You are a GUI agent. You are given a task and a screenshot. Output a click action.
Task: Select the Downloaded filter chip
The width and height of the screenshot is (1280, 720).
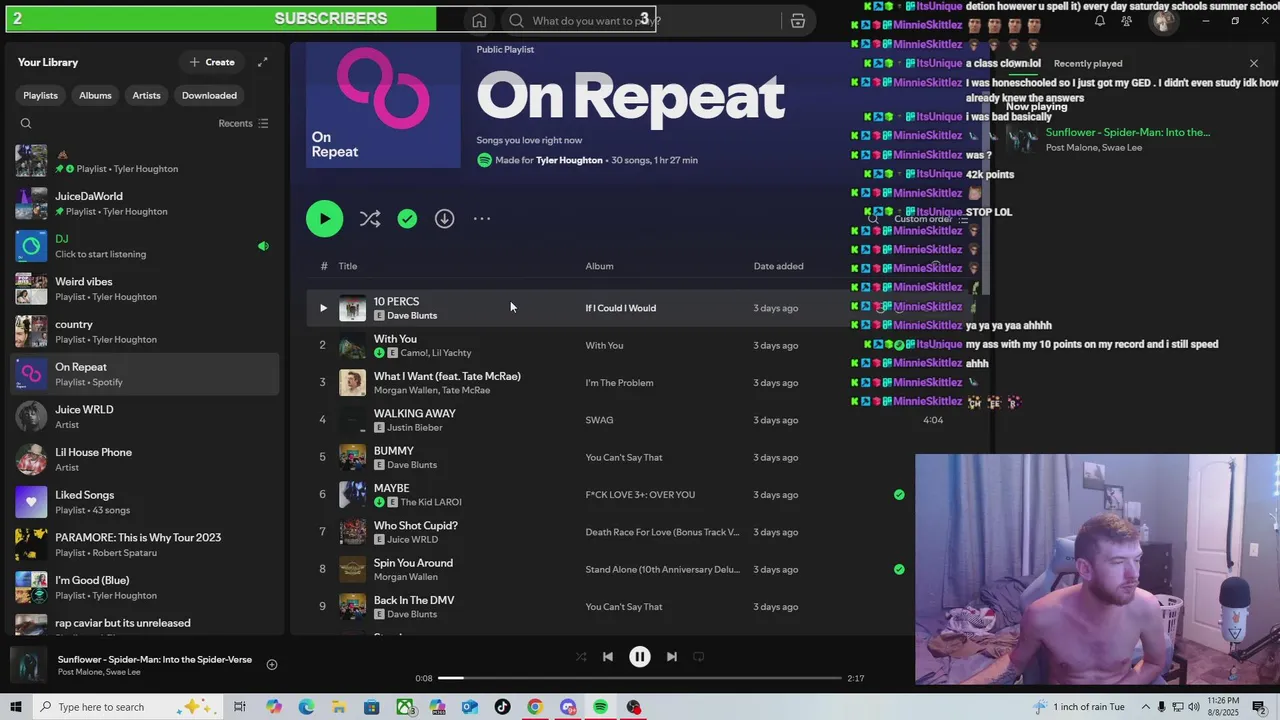click(x=209, y=95)
